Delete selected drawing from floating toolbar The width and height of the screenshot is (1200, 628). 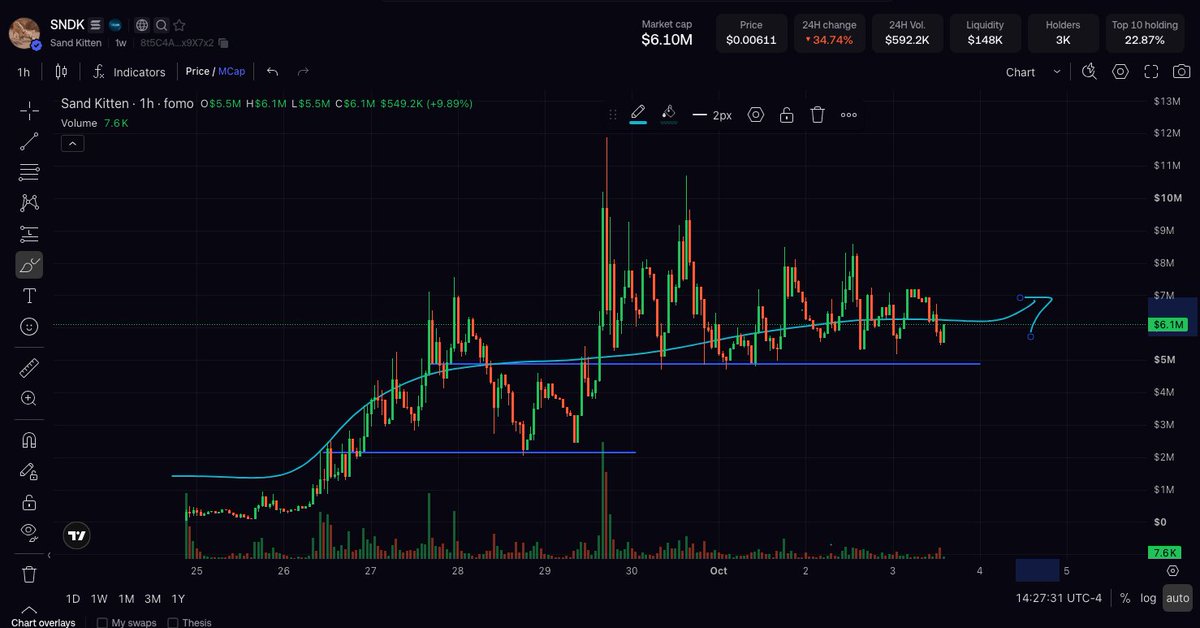point(817,115)
